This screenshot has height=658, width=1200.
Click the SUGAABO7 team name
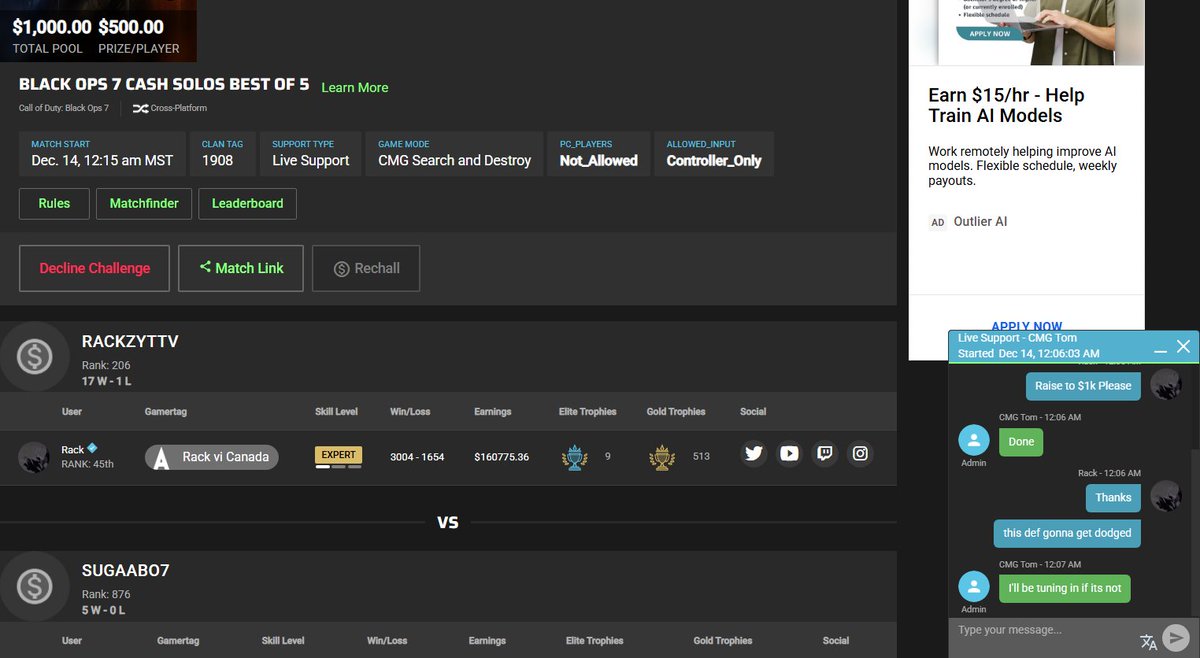coord(126,571)
